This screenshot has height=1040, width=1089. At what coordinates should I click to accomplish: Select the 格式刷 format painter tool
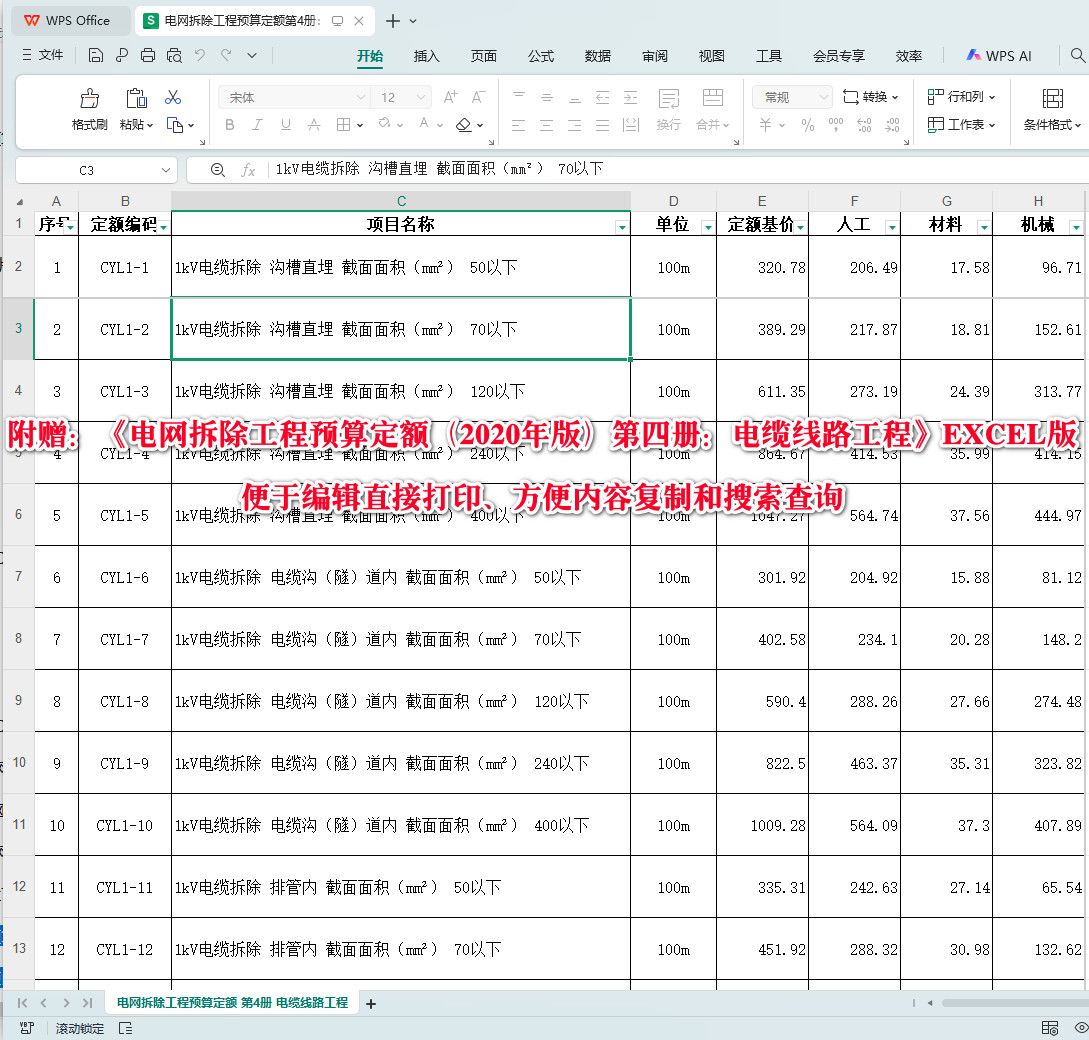(89, 107)
